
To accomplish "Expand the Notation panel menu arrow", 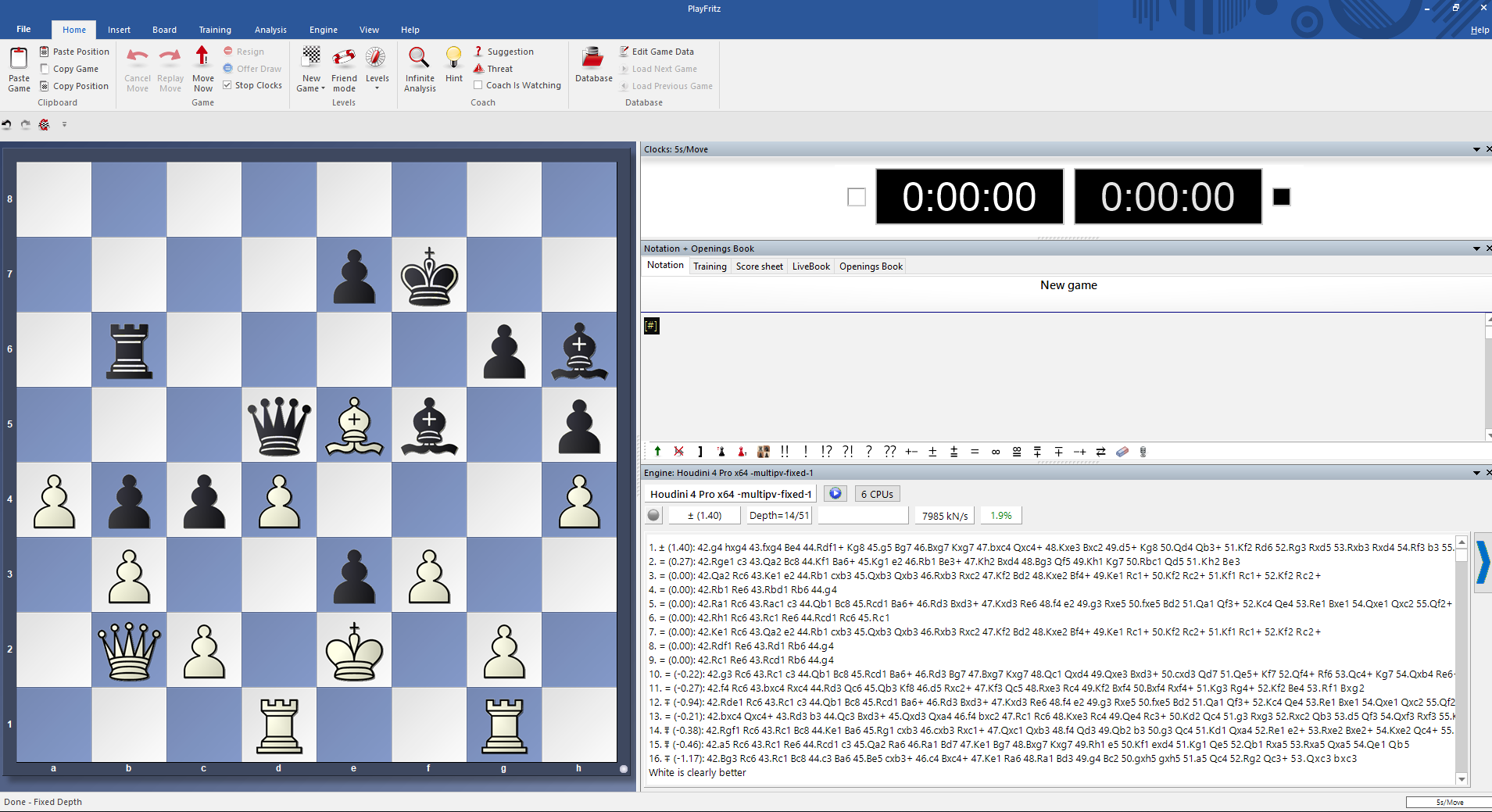I will 1476,249.
